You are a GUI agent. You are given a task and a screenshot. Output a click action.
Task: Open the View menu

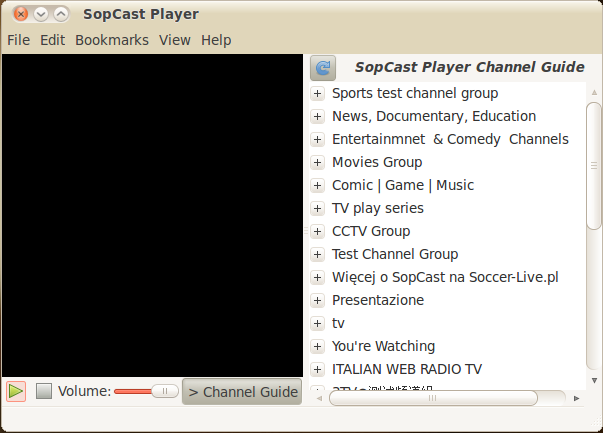coord(174,40)
